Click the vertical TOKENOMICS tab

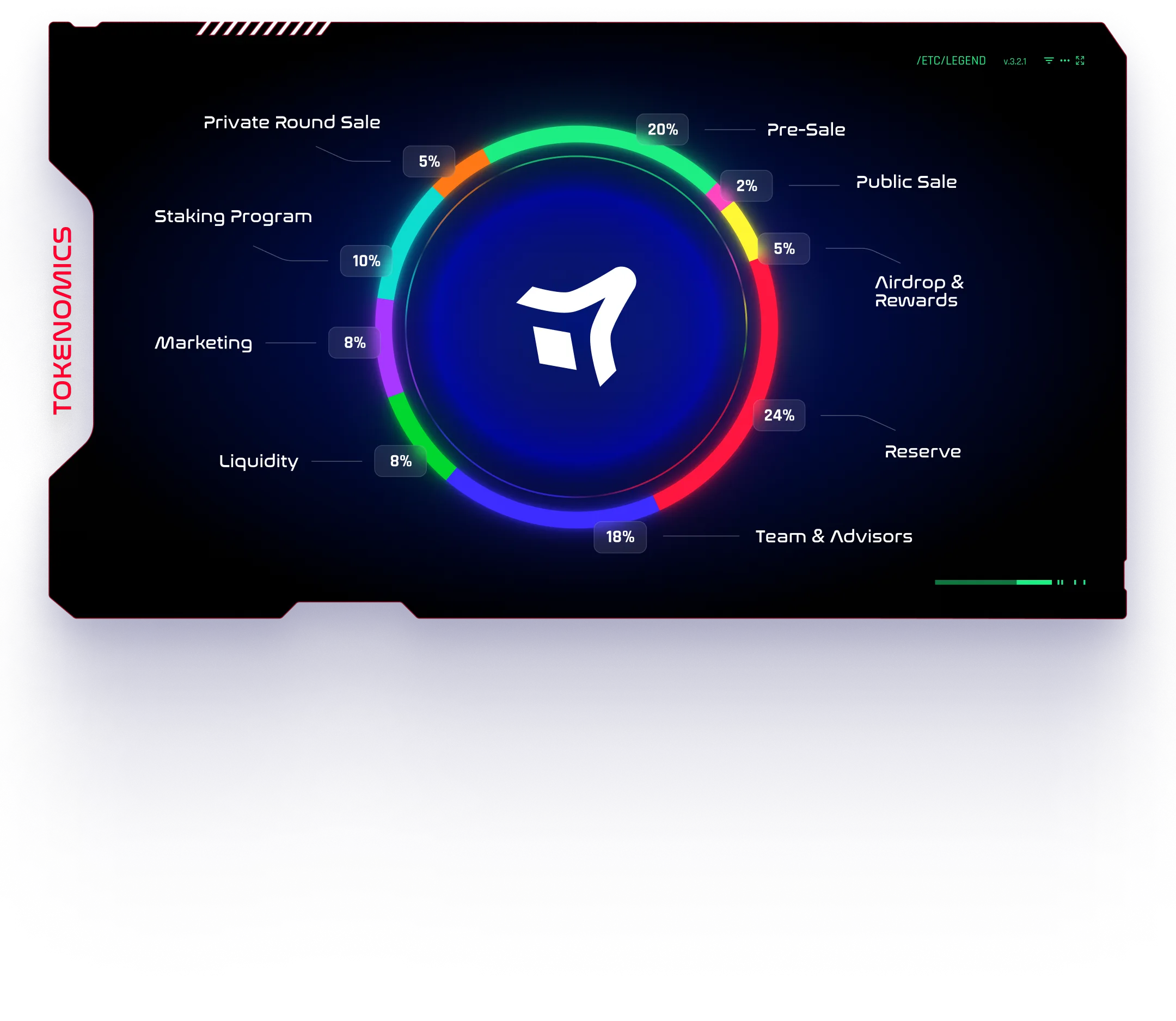tap(63, 321)
